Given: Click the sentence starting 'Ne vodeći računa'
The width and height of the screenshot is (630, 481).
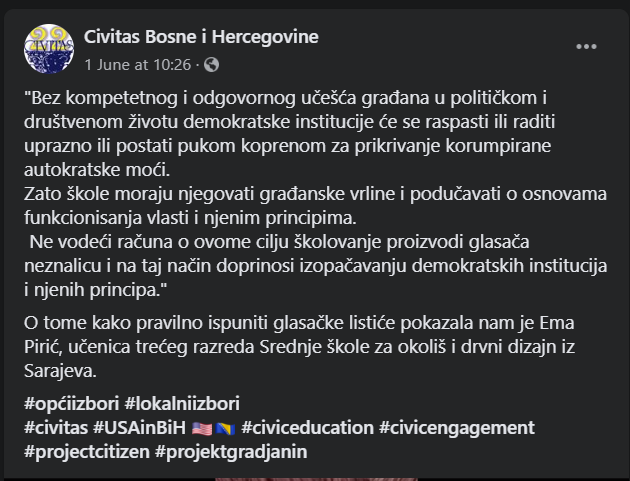Looking at the screenshot, I should (x=315, y=266).
